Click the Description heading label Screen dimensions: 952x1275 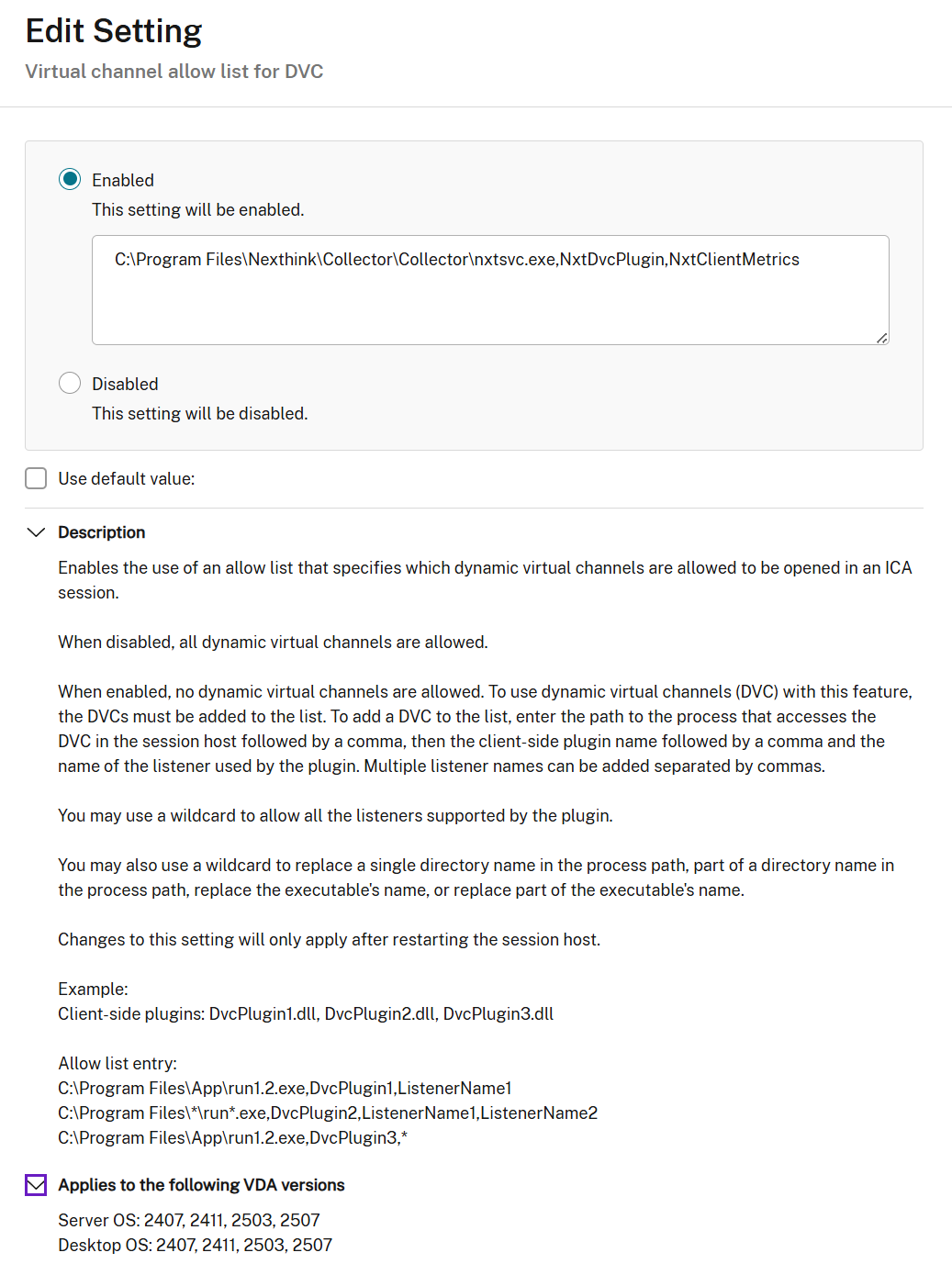(101, 532)
